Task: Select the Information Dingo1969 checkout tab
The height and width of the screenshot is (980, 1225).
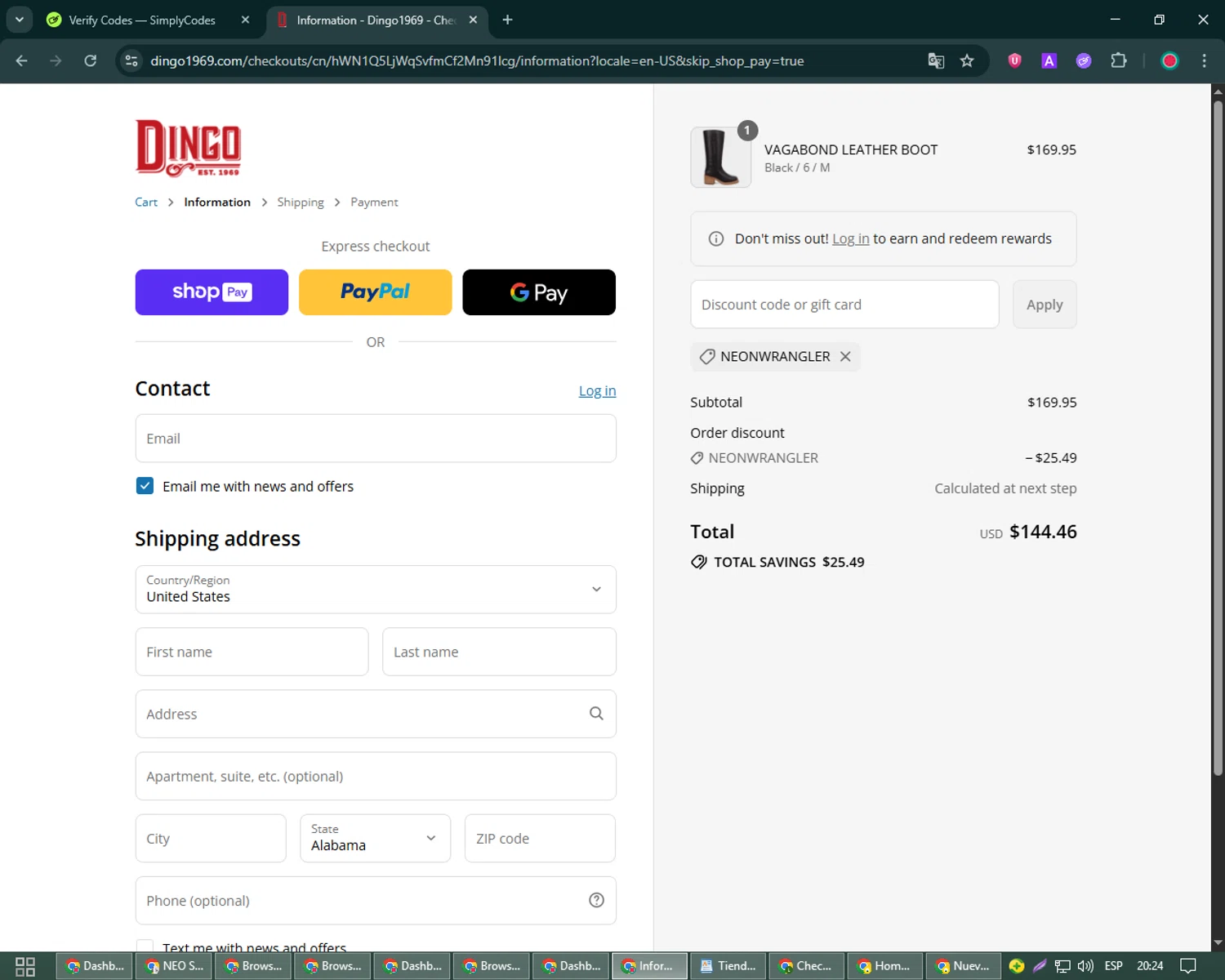Action: [x=376, y=20]
